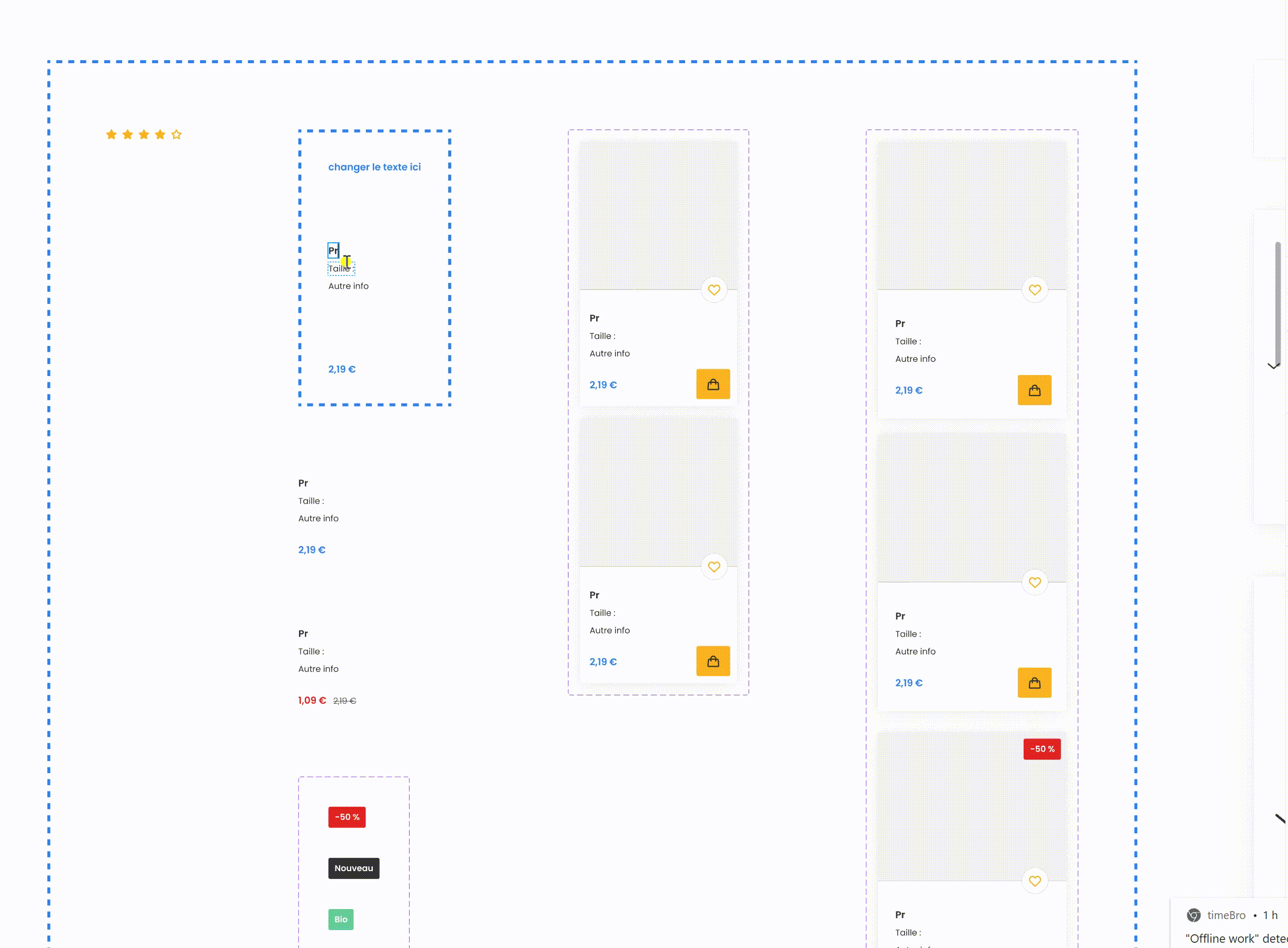Click shopping bag button on top middle card

click(712, 384)
